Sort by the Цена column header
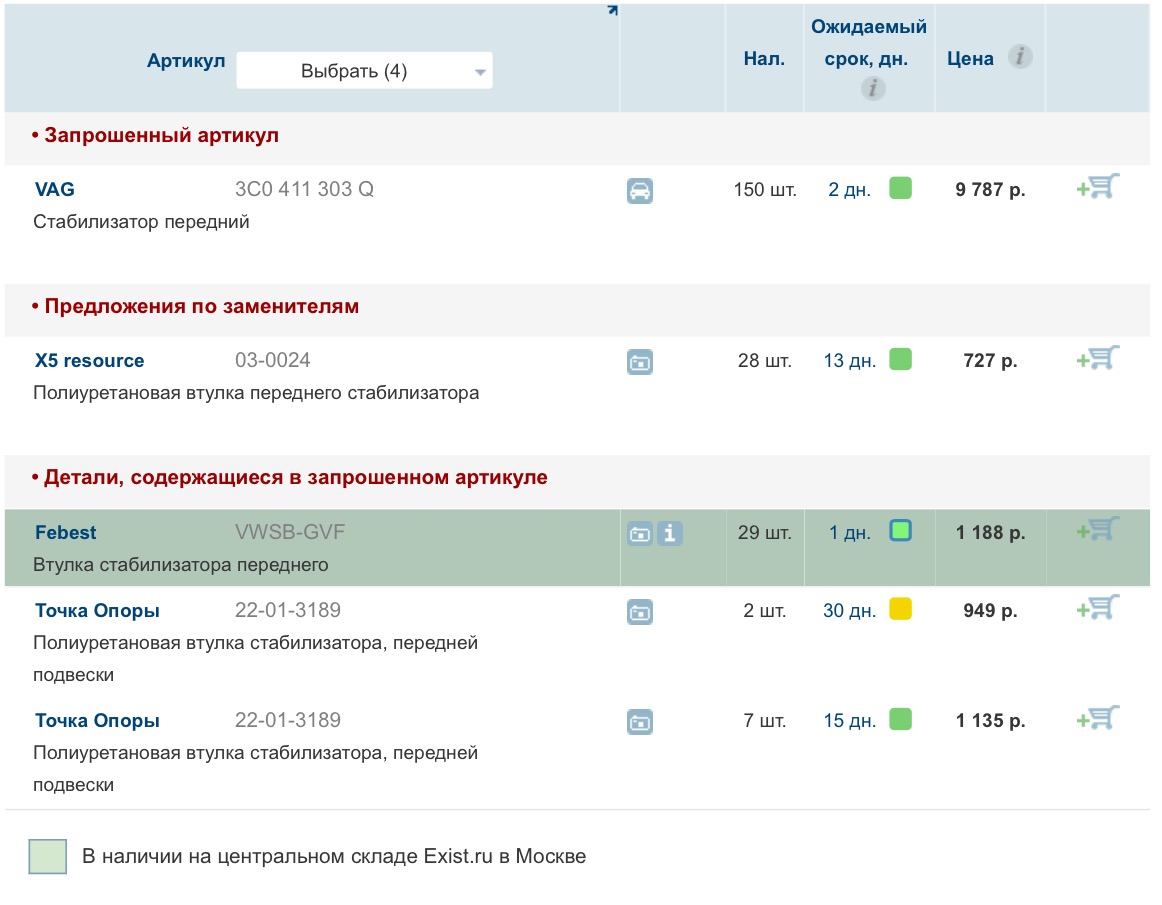This screenshot has height=905, width=1162. click(970, 58)
